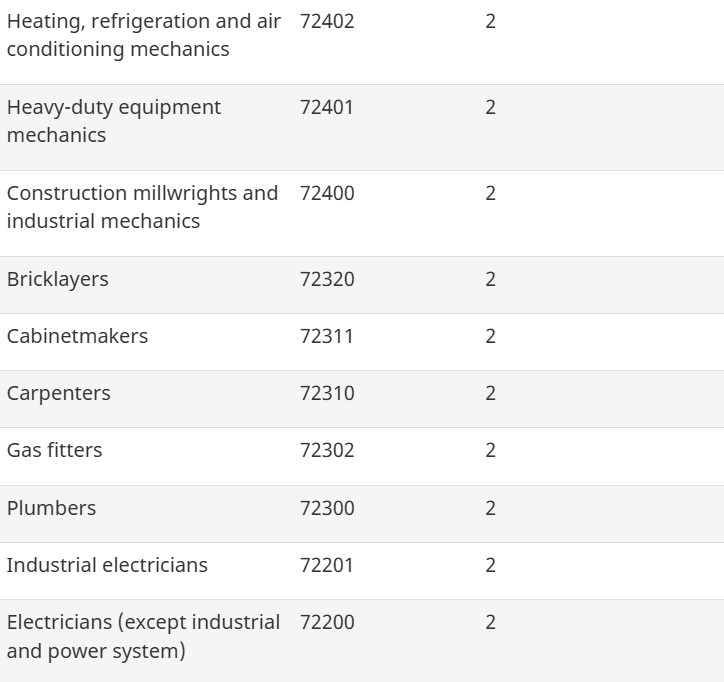724x682 pixels.
Task: Click the Gas fitters row label
Action: tap(55, 450)
